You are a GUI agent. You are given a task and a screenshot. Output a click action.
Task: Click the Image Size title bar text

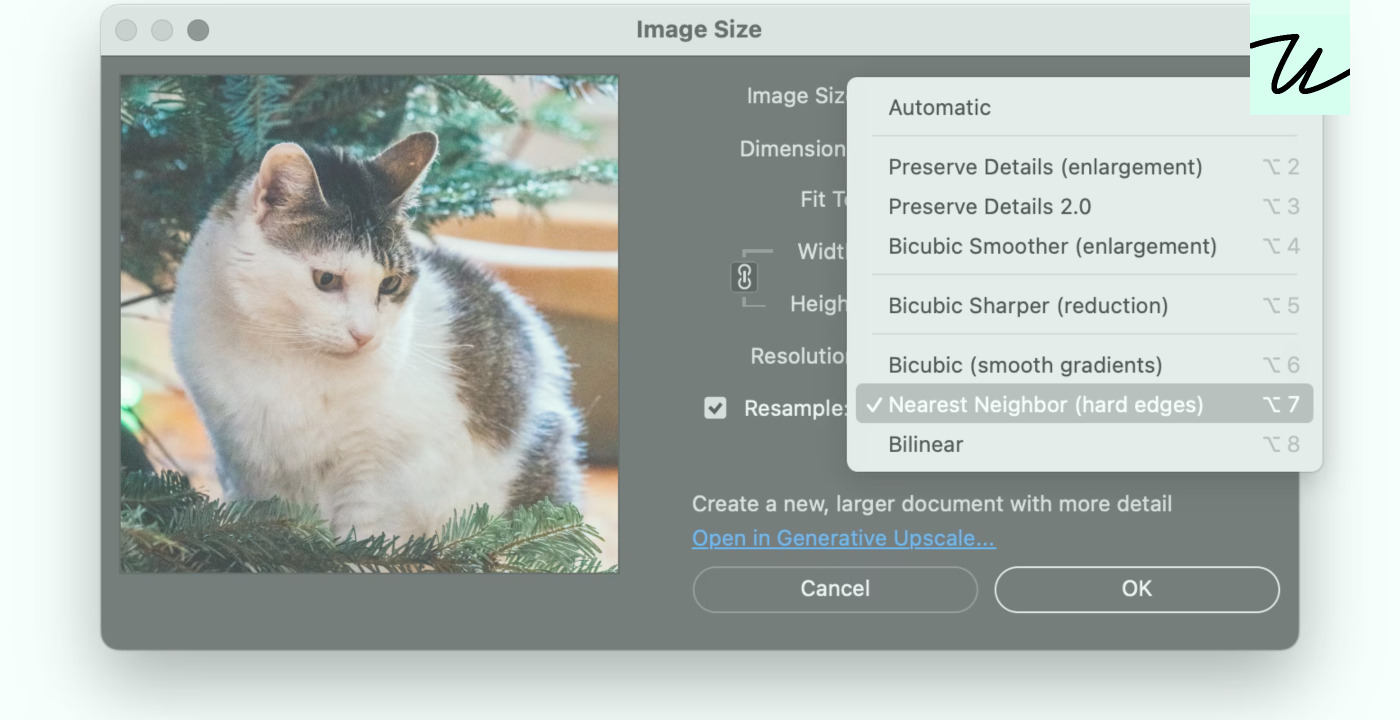coord(699,30)
